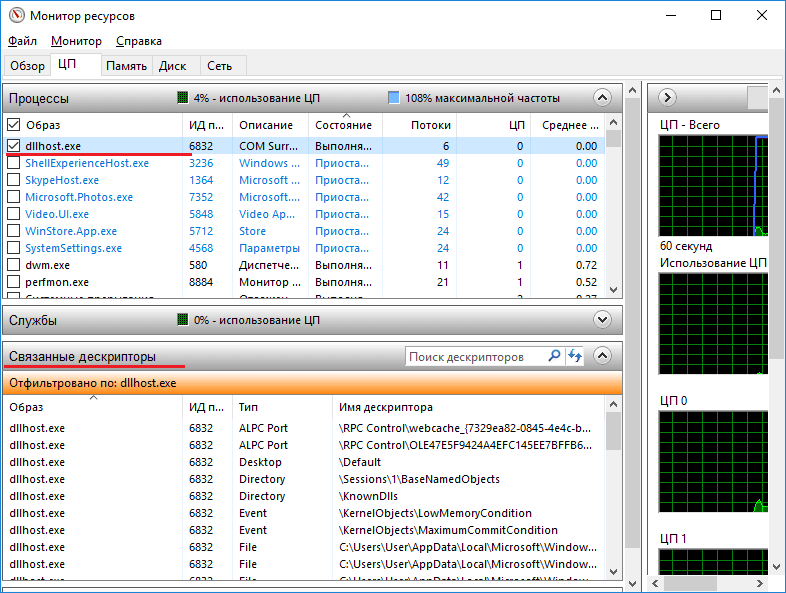Collapse the Процессы section chevron
The width and height of the screenshot is (786, 593).
click(x=602, y=98)
